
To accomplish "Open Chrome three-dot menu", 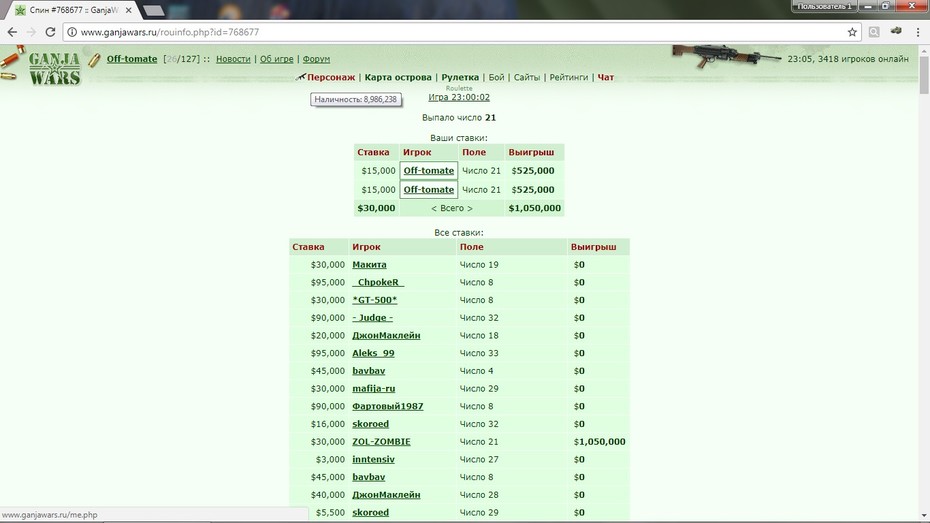I will pyautogui.click(x=918, y=32).
